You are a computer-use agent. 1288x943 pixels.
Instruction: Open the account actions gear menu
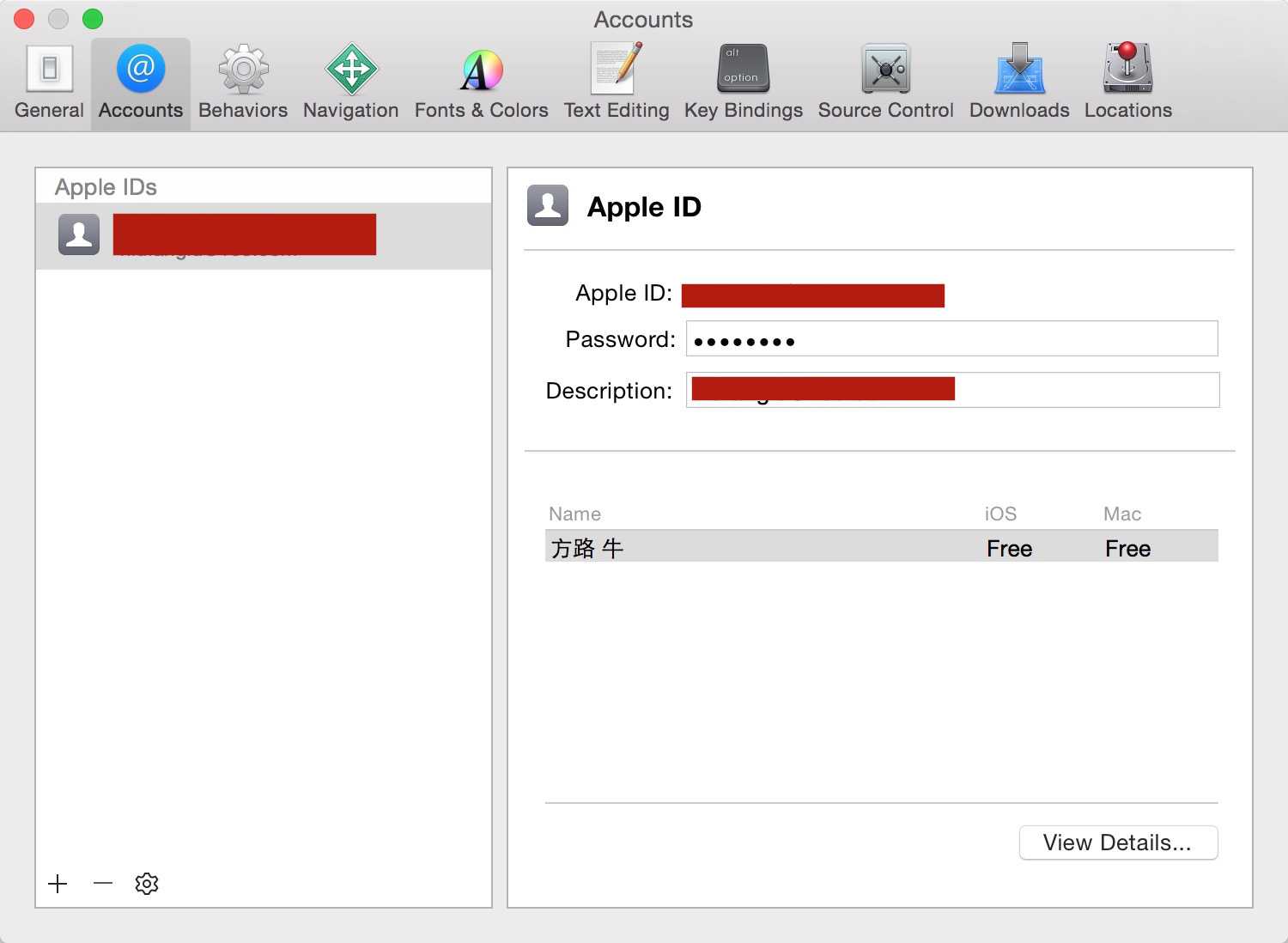coord(147,884)
